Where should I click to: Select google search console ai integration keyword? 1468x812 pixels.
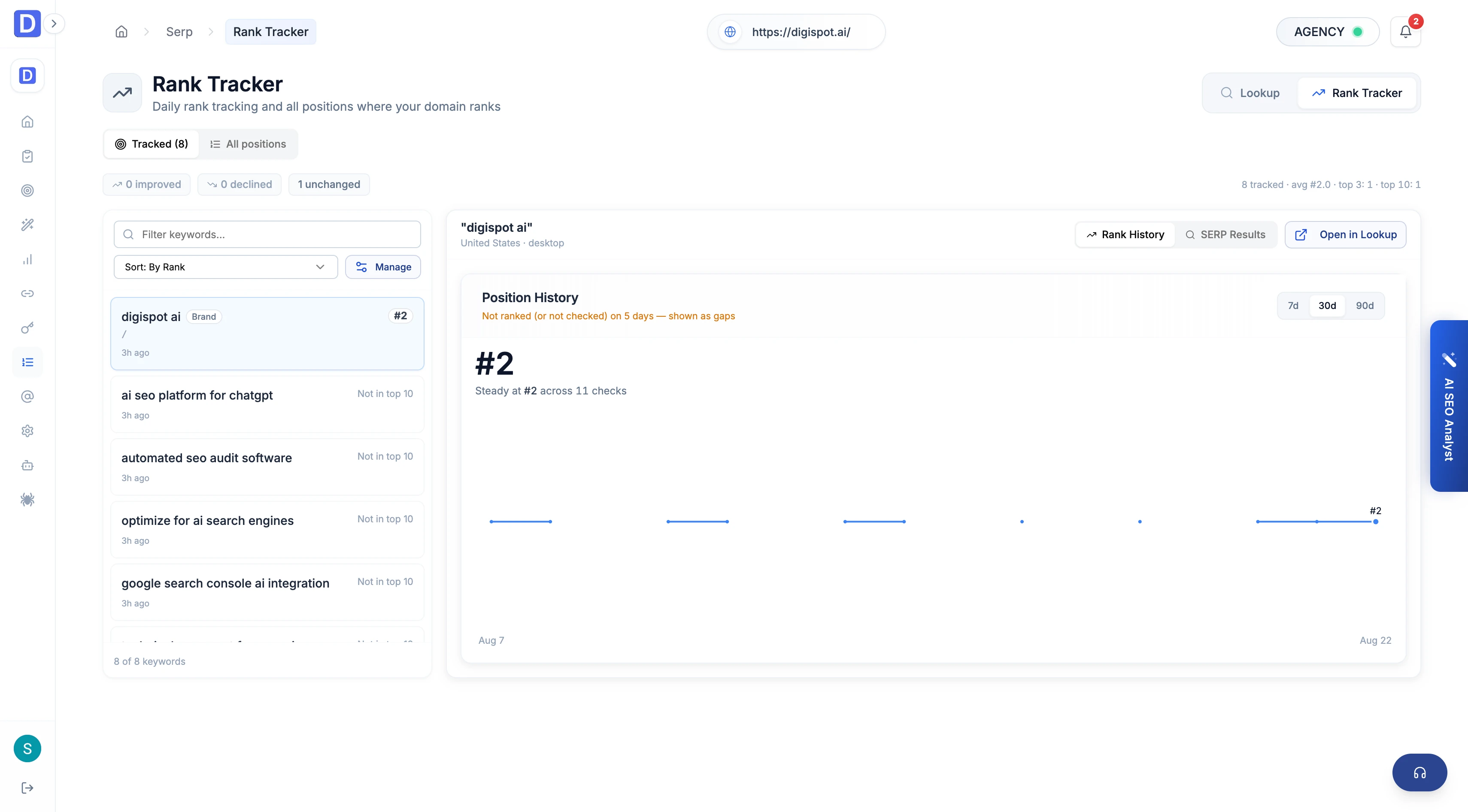click(267, 592)
